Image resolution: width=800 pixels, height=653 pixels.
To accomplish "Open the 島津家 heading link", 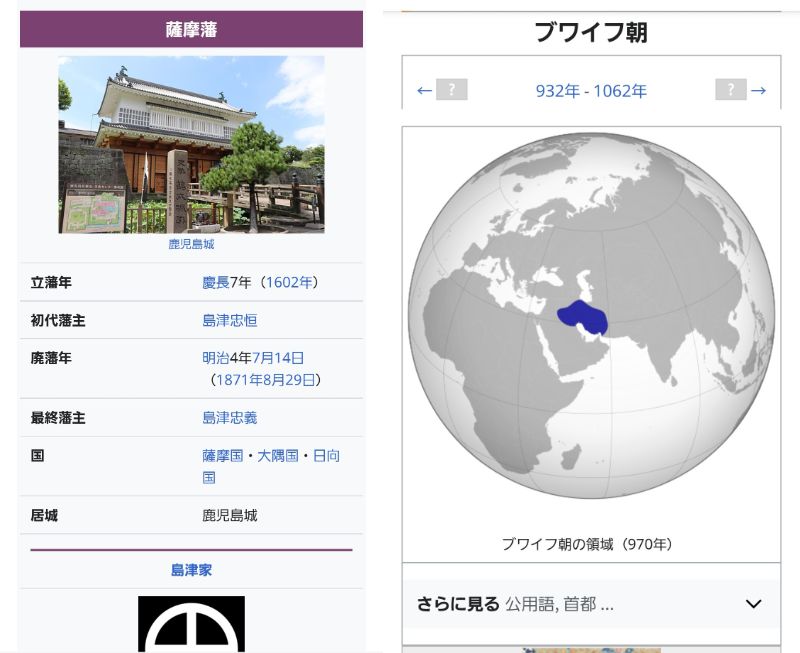I will coord(191,570).
